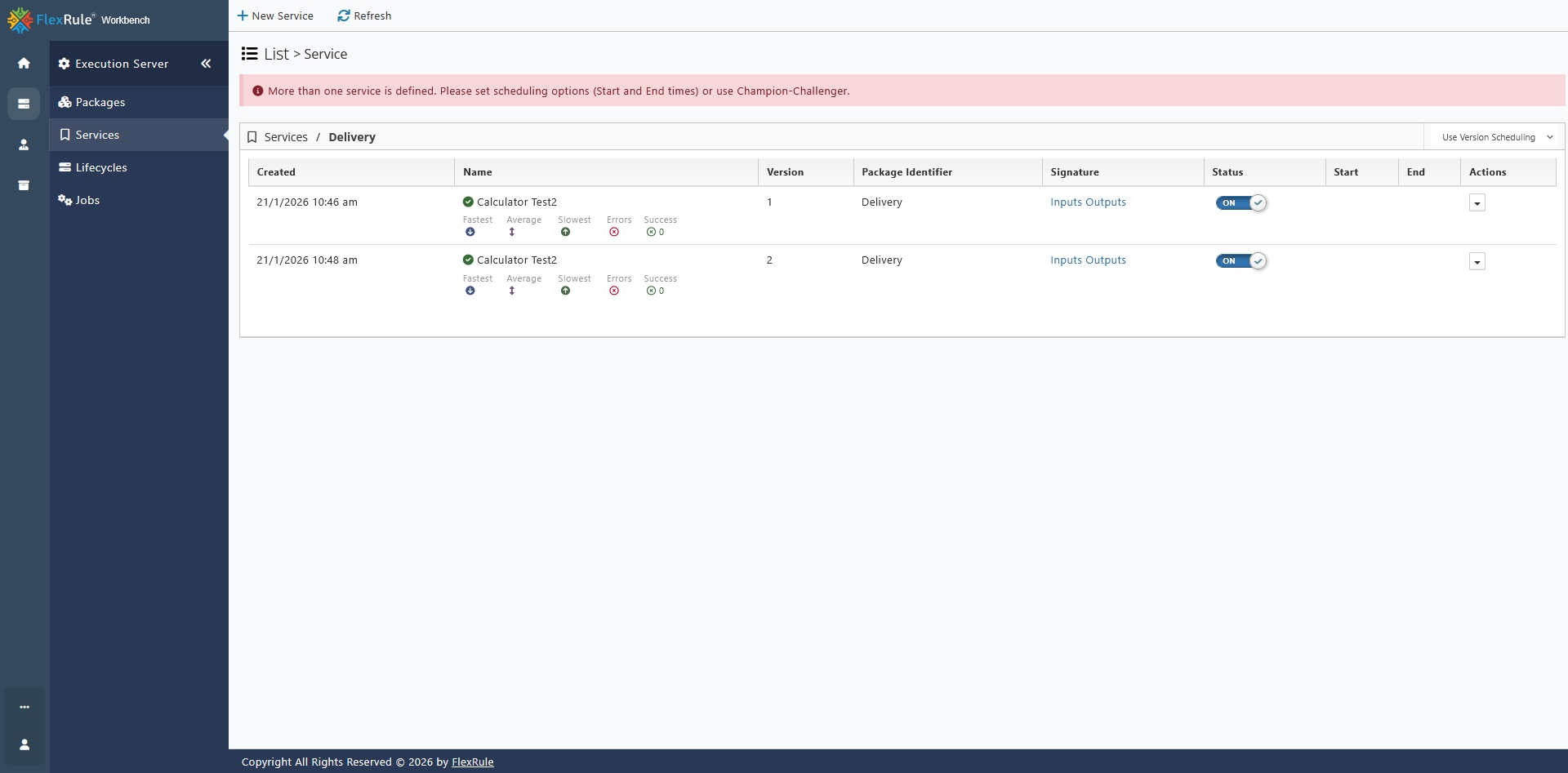The height and width of the screenshot is (773, 1568).
Task: Open the users icon in the left rail
Action: (x=24, y=144)
